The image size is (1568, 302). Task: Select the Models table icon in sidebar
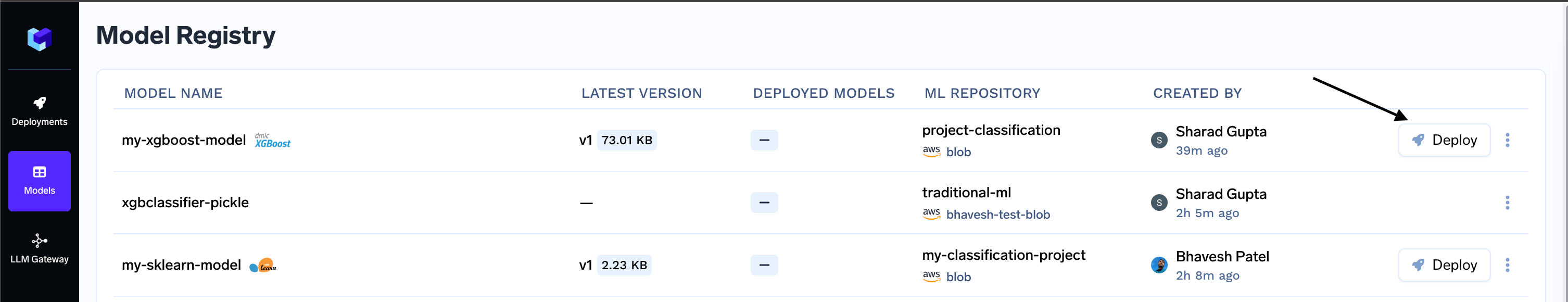tap(40, 172)
